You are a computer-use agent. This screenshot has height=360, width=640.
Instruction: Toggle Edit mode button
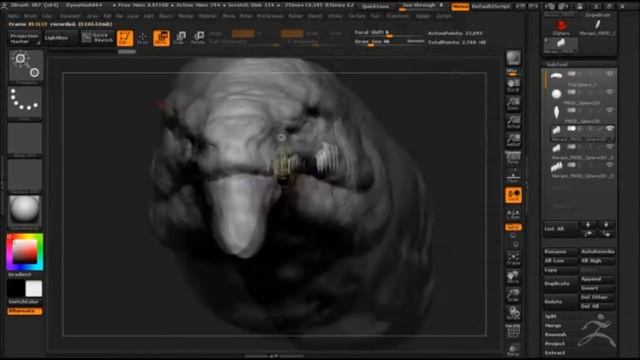[125, 38]
